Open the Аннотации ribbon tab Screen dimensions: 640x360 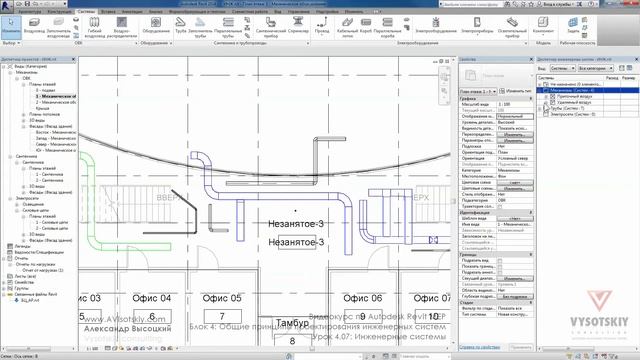click(x=133, y=11)
